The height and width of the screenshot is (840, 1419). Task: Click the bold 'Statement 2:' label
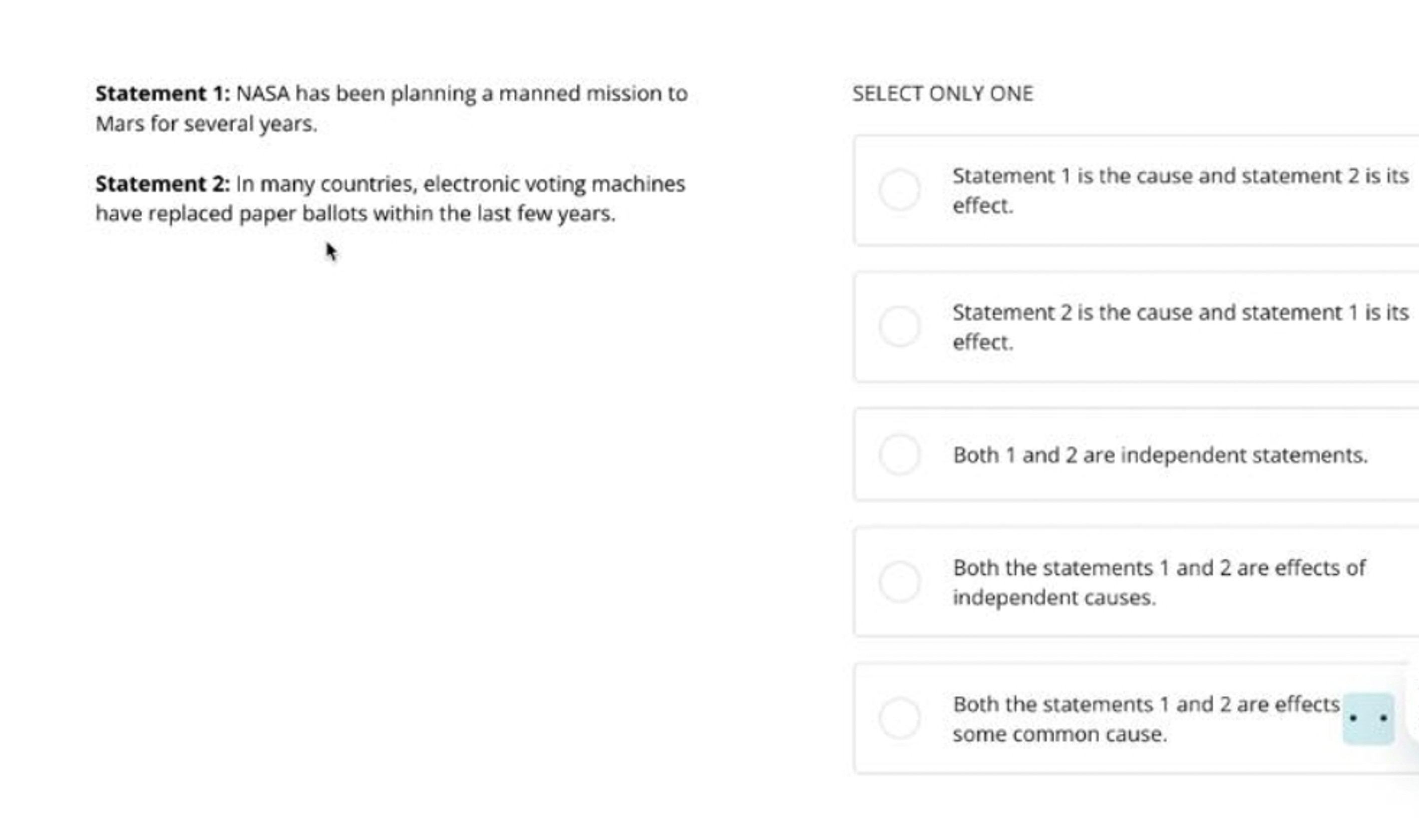point(162,184)
